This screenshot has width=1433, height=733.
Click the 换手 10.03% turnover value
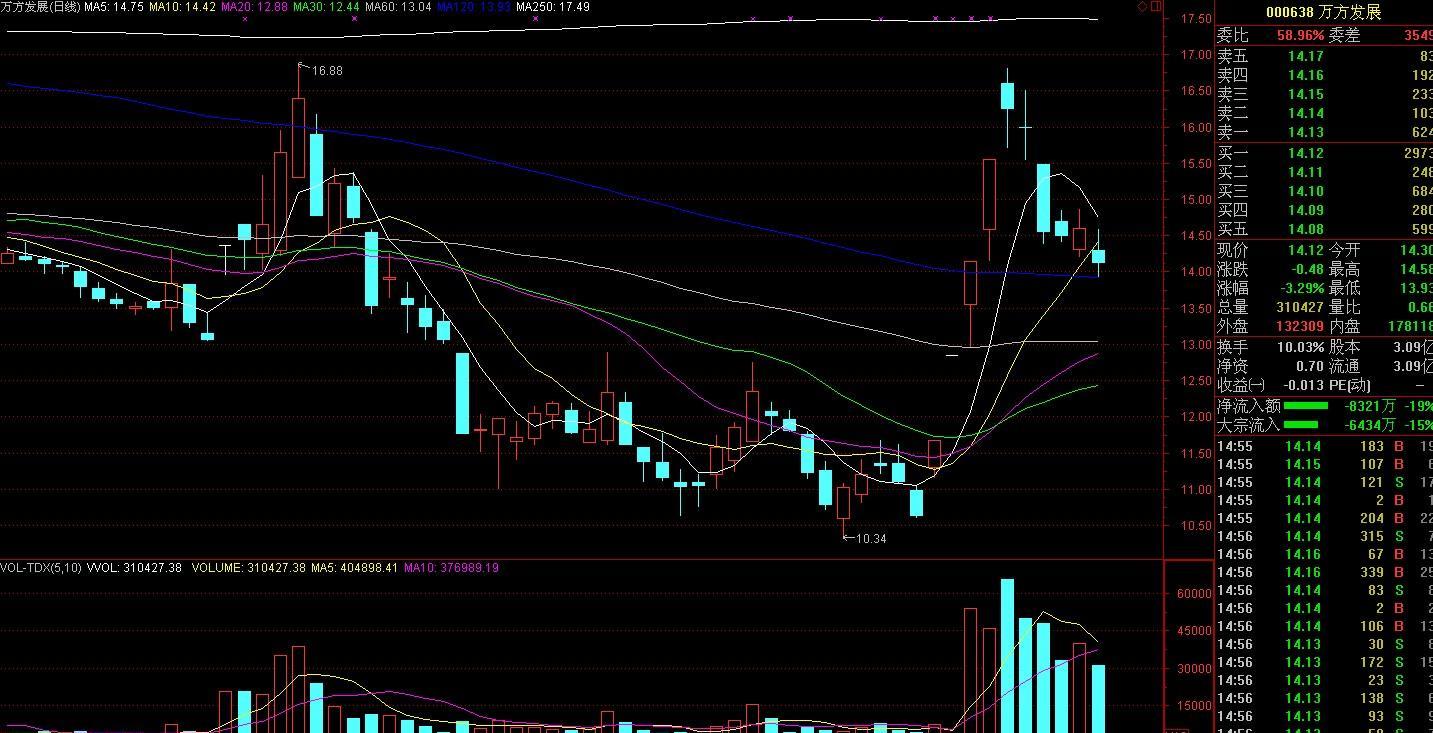pyautogui.click(x=1300, y=347)
